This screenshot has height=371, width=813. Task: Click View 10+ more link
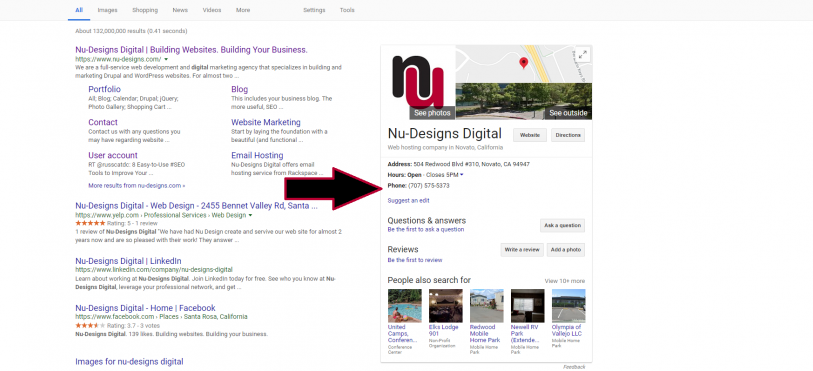[x=565, y=281]
